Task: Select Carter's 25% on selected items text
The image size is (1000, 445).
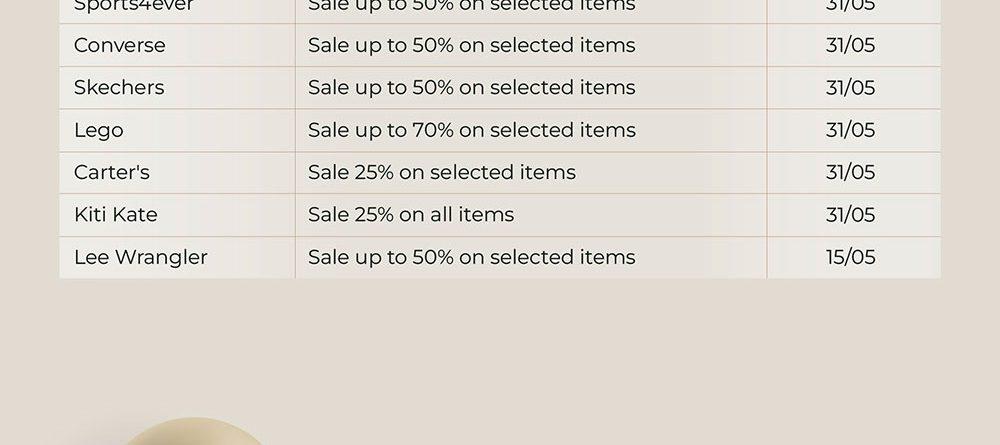Action: tap(441, 172)
